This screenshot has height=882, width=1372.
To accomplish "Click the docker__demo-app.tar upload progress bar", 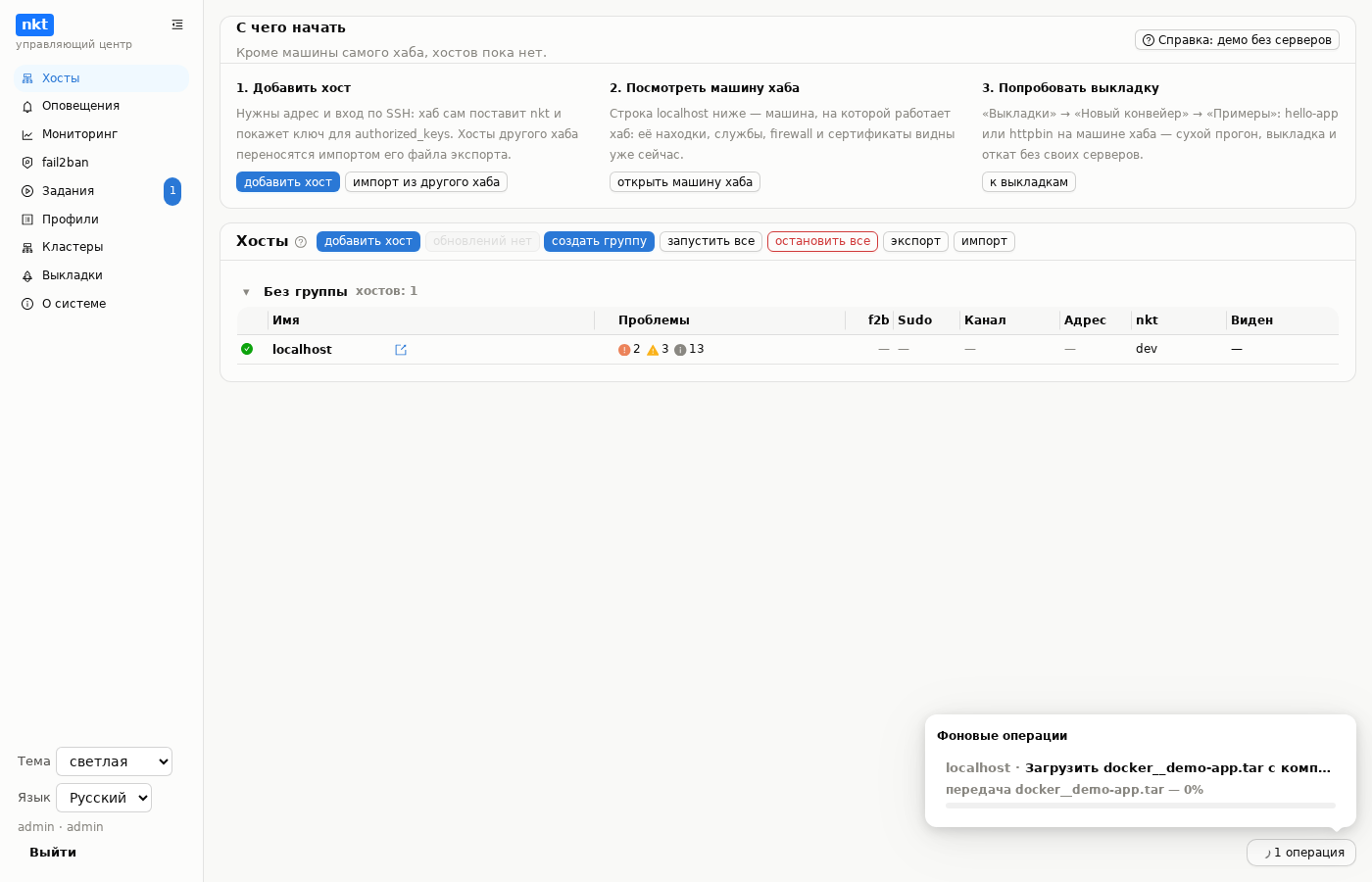I will tap(1141, 806).
